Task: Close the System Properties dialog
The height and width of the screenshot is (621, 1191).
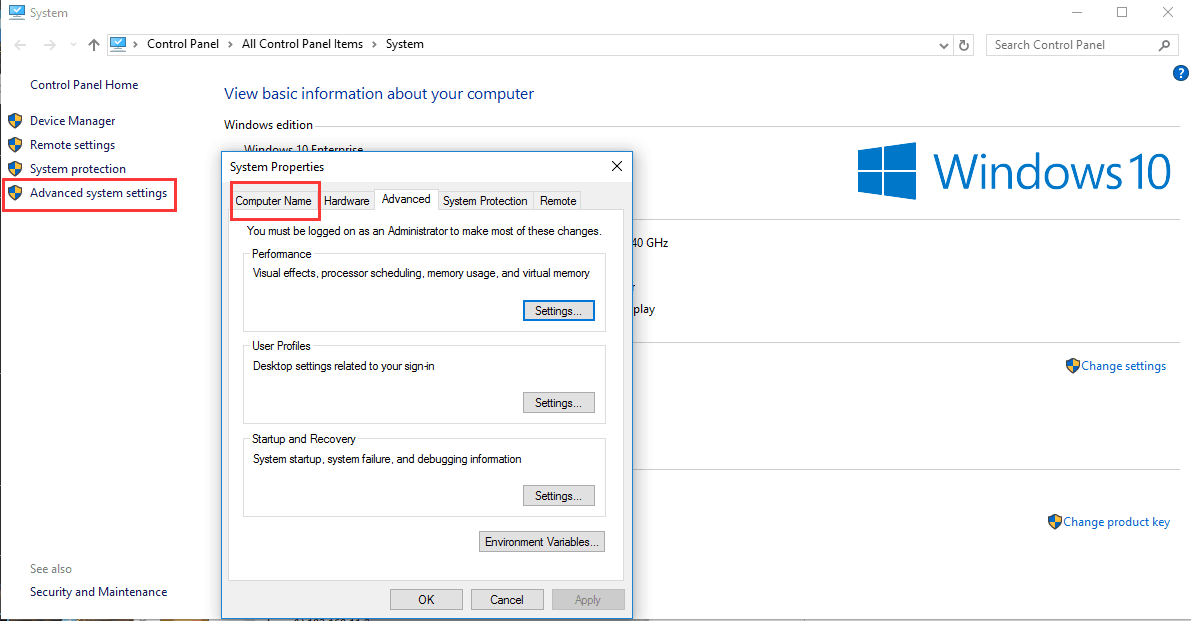Action: pyautogui.click(x=617, y=166)
